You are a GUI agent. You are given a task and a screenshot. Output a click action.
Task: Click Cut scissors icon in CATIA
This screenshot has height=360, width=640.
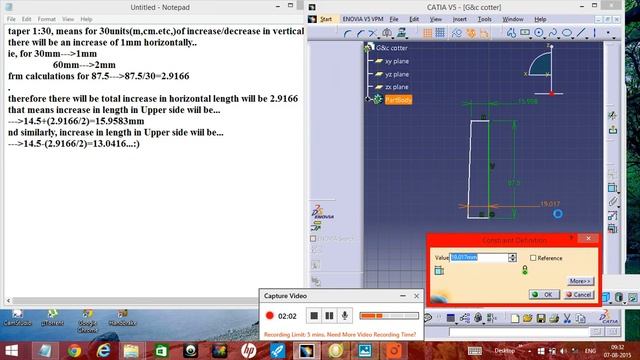[x=567, y=318]
